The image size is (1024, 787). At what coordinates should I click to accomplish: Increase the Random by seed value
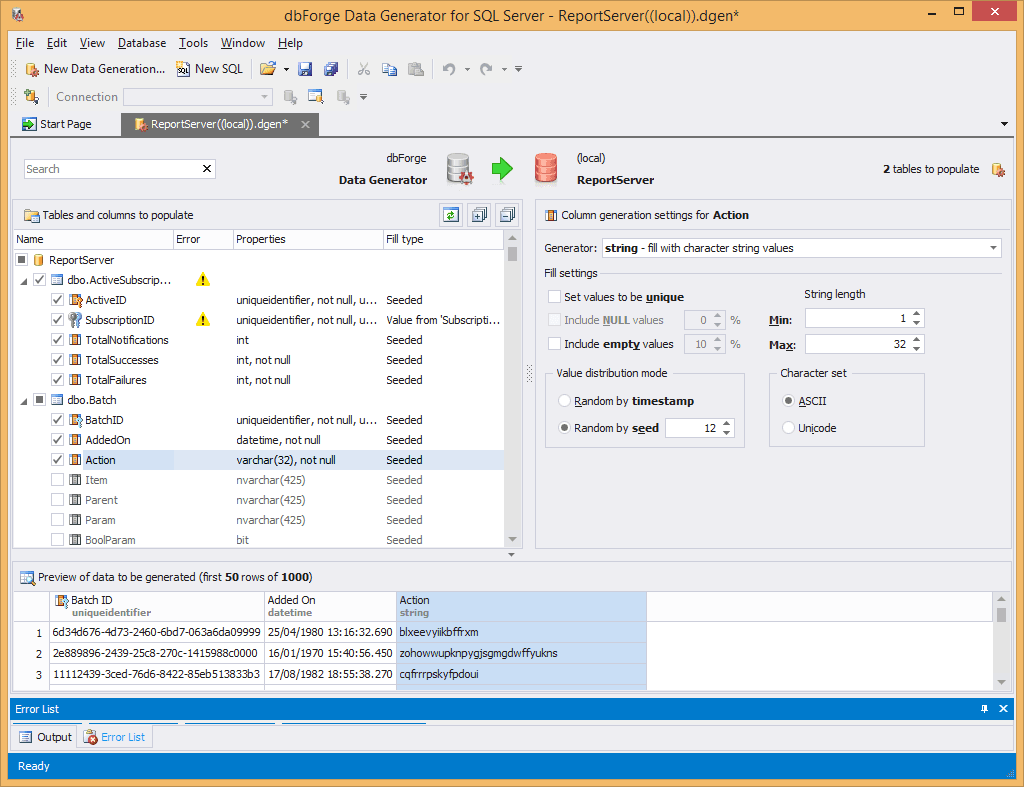click(x=727, y=424)
